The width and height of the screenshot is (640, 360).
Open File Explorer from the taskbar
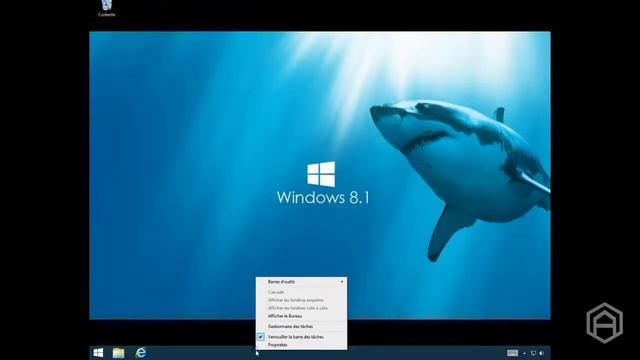pyautogui.click(x=118, y=353)
